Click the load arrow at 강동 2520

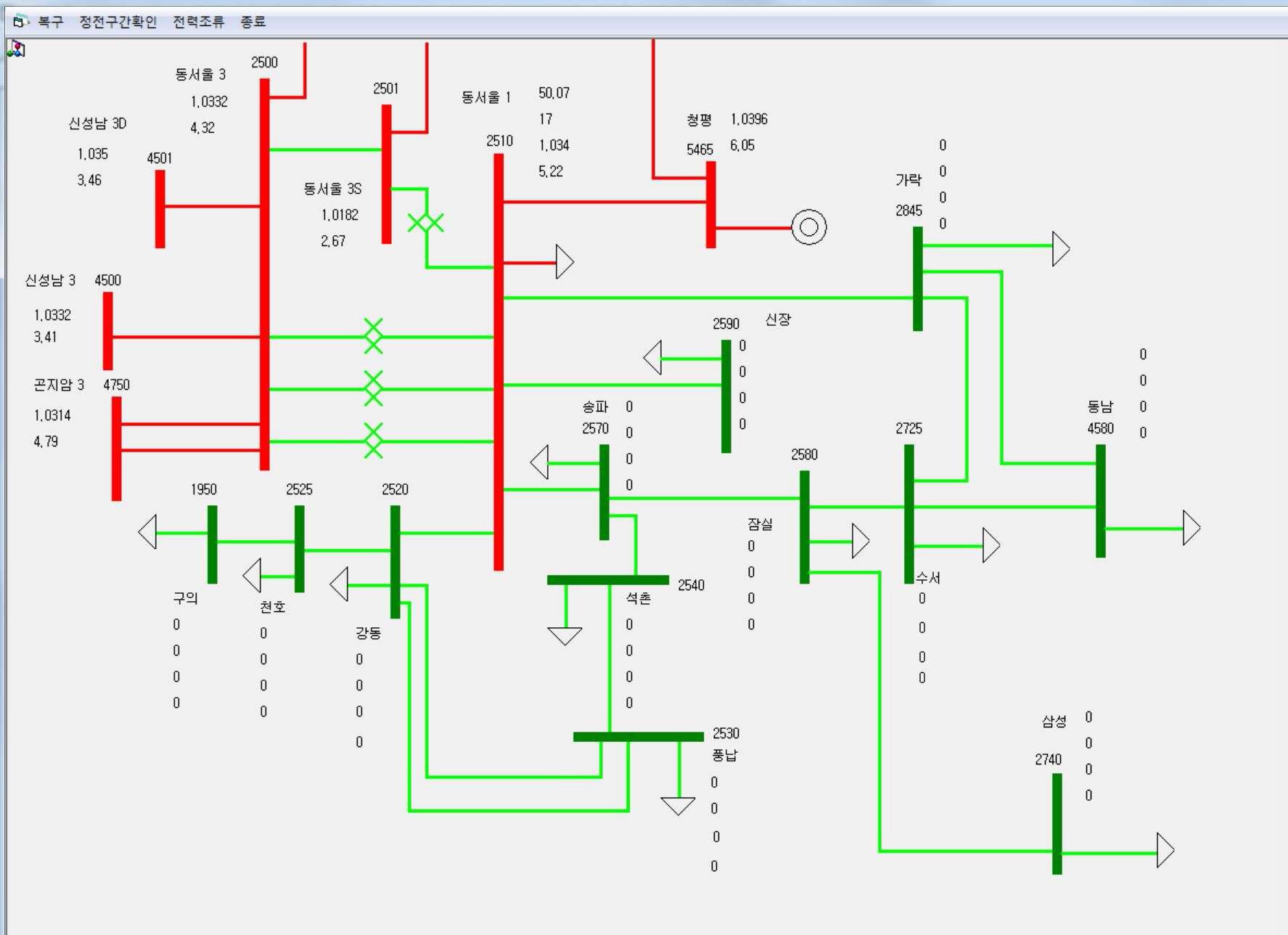pos(339,584)
